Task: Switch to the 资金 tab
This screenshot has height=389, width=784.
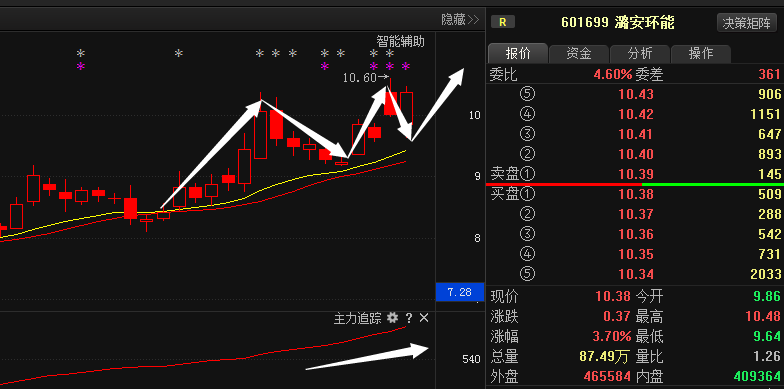Action: click(578, 54)
